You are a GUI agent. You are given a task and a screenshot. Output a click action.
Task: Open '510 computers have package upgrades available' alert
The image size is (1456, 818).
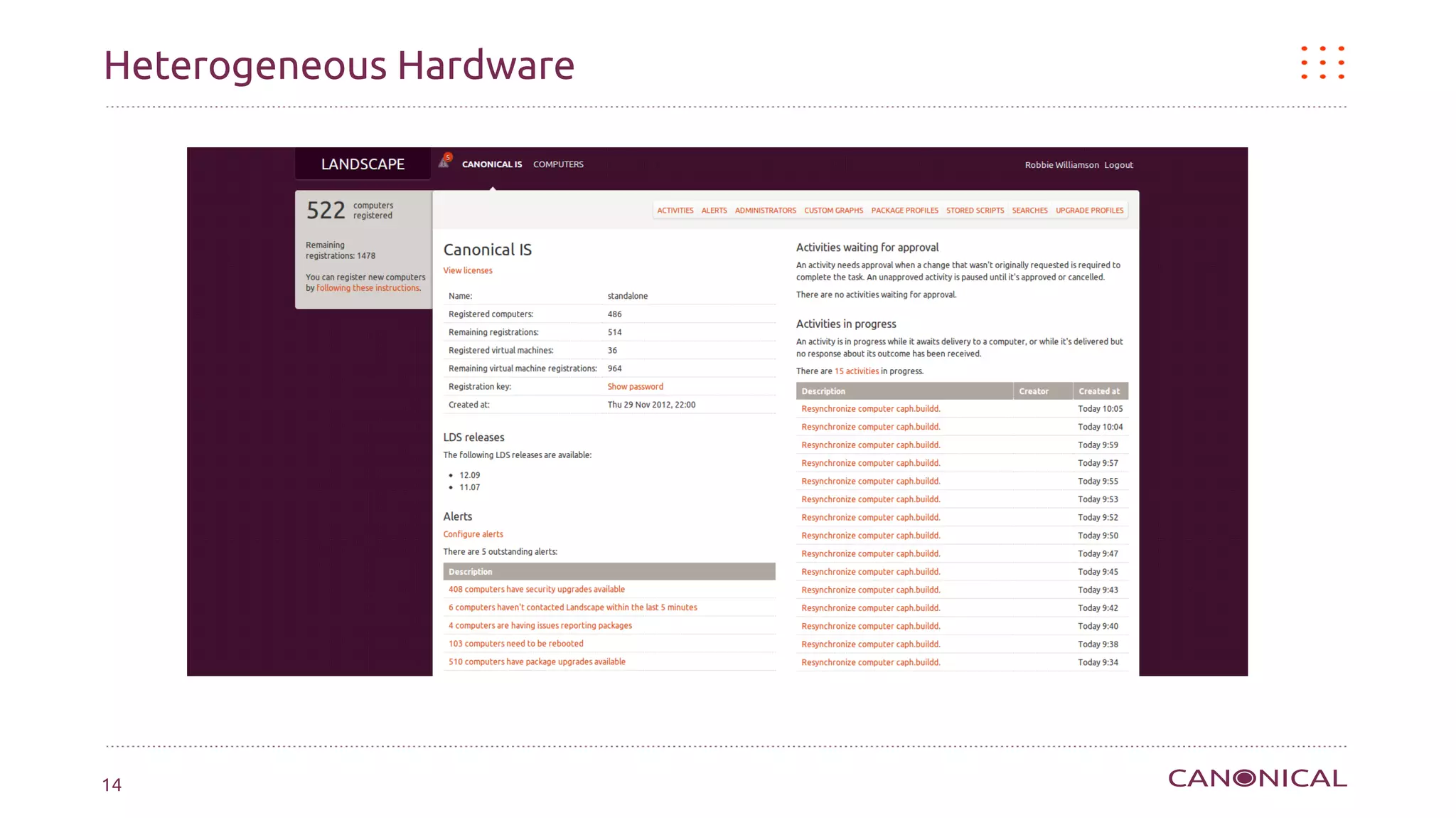(537, 662)
